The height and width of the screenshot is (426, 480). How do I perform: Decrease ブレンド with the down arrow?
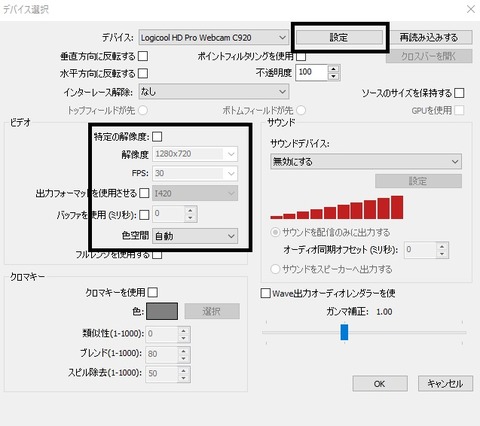pyautogui.click(x=184, y=358)
